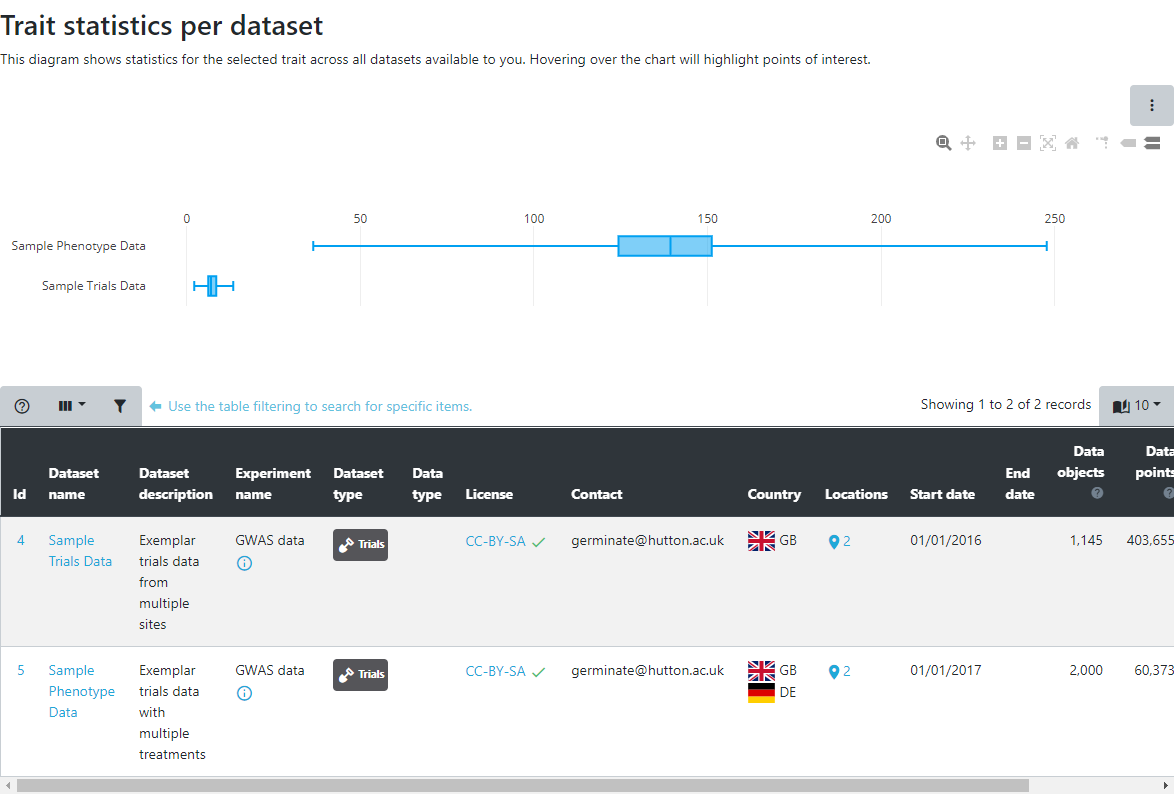Toggle spike lines on the chart
Viewport: 1174px width, 794px height.
1102,143
